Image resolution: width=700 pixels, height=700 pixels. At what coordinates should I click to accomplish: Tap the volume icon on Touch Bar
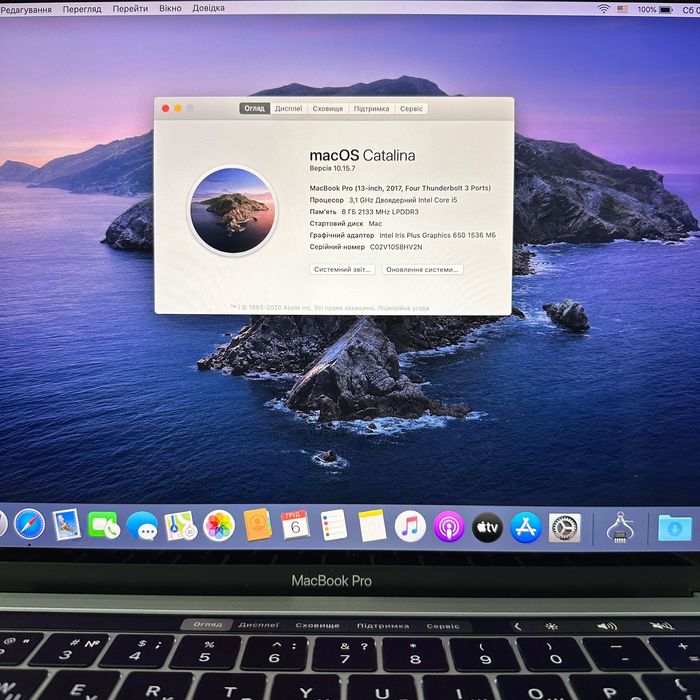607,626
